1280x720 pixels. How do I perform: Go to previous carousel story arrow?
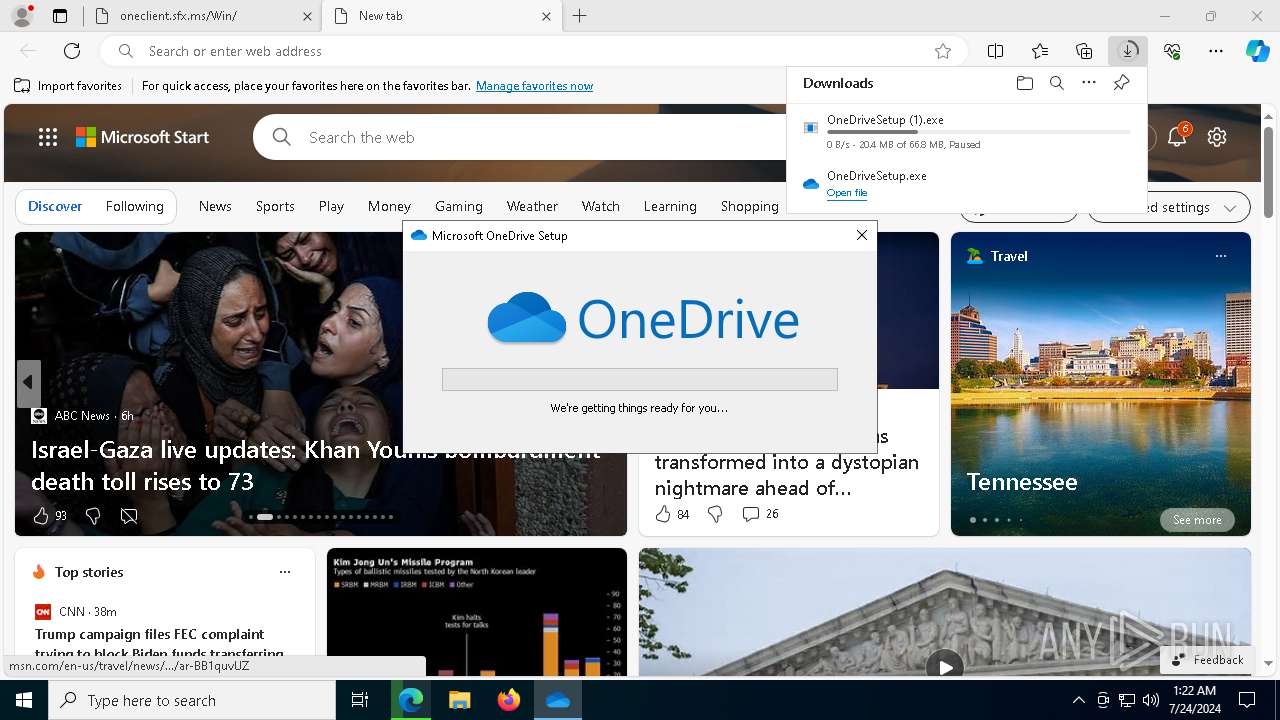(x=28, y=382)
